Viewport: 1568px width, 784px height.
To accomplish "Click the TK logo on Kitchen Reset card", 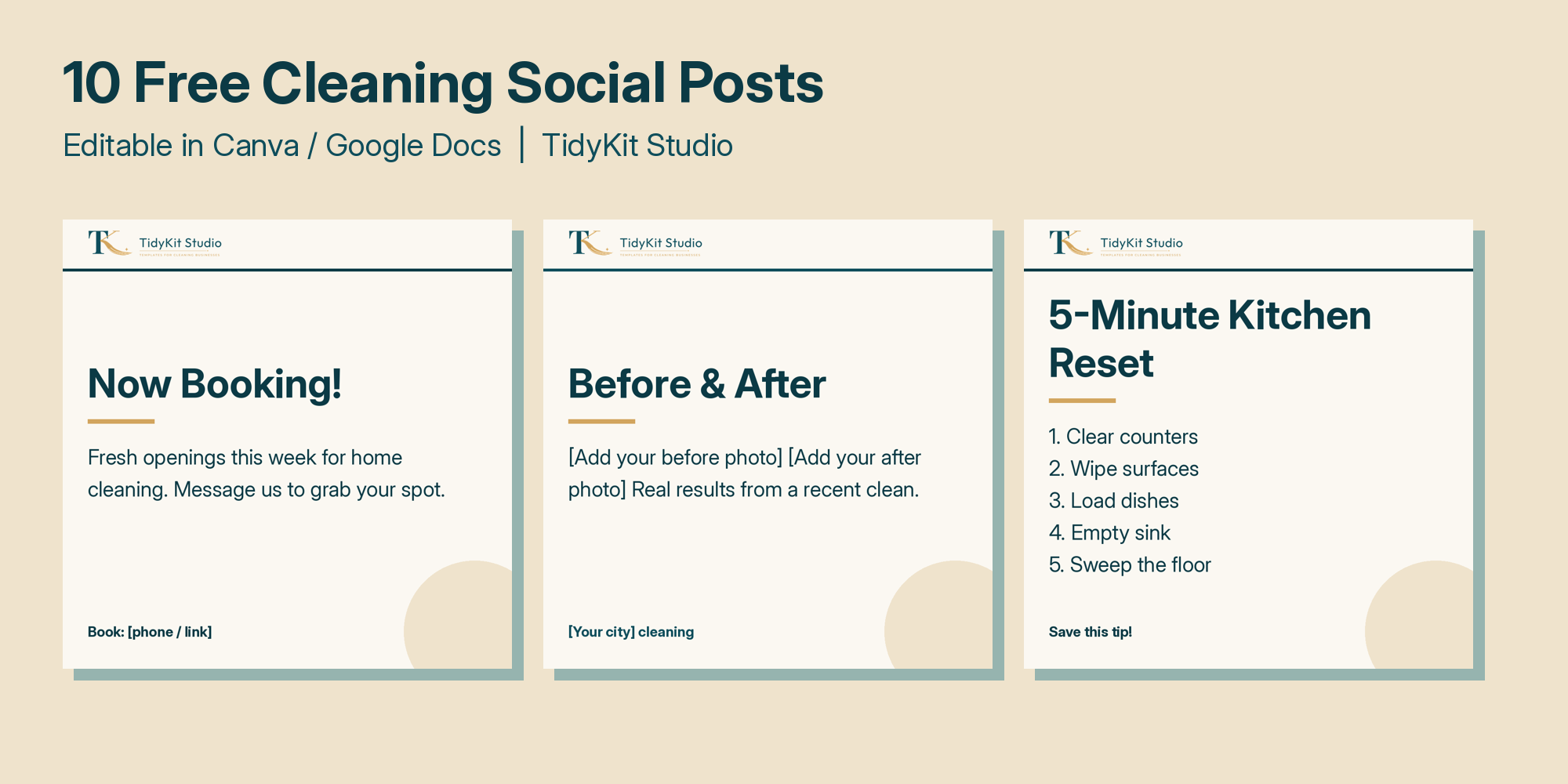I will [x=1070, y=243].
